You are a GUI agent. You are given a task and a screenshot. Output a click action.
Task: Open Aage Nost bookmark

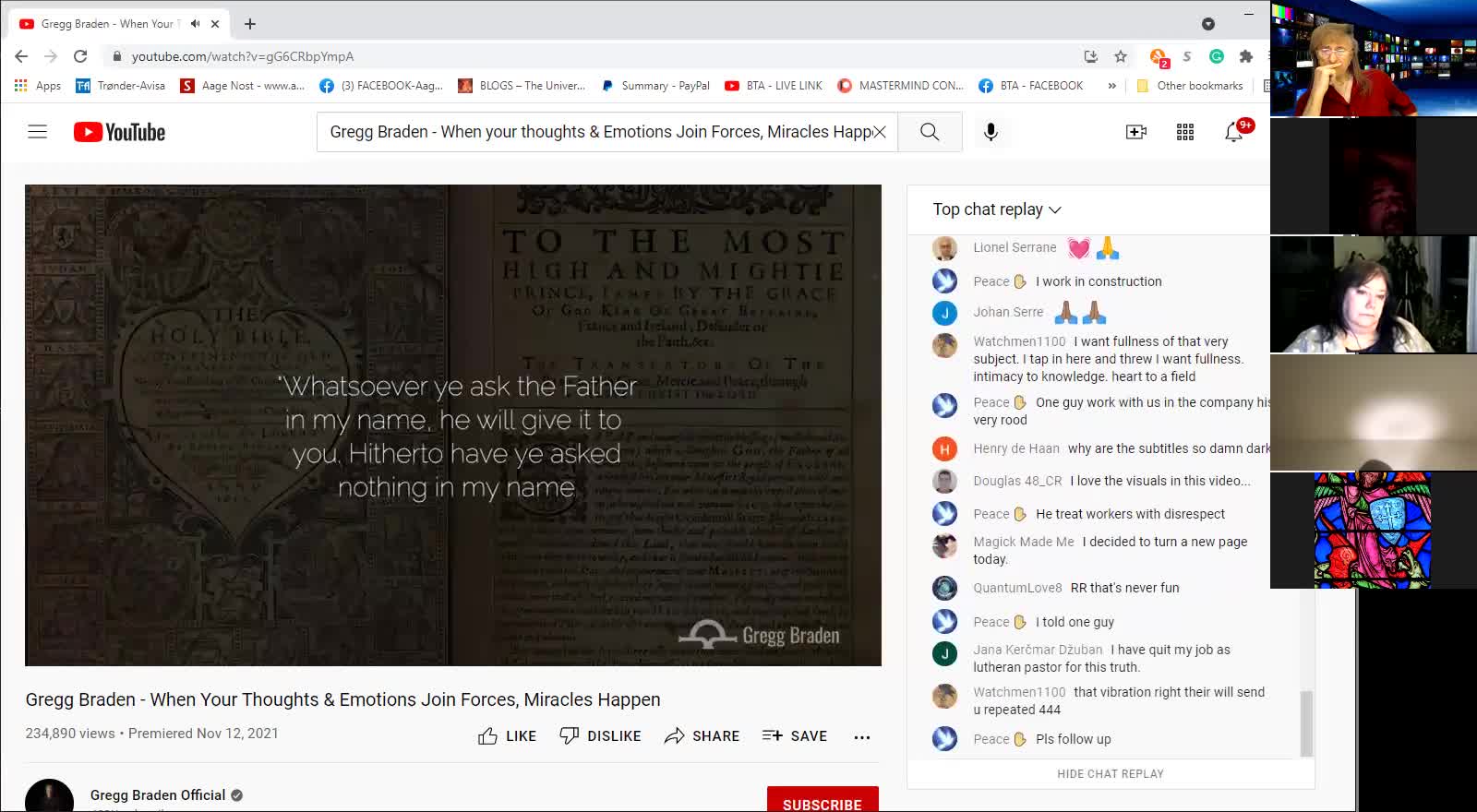click(242, 86)
